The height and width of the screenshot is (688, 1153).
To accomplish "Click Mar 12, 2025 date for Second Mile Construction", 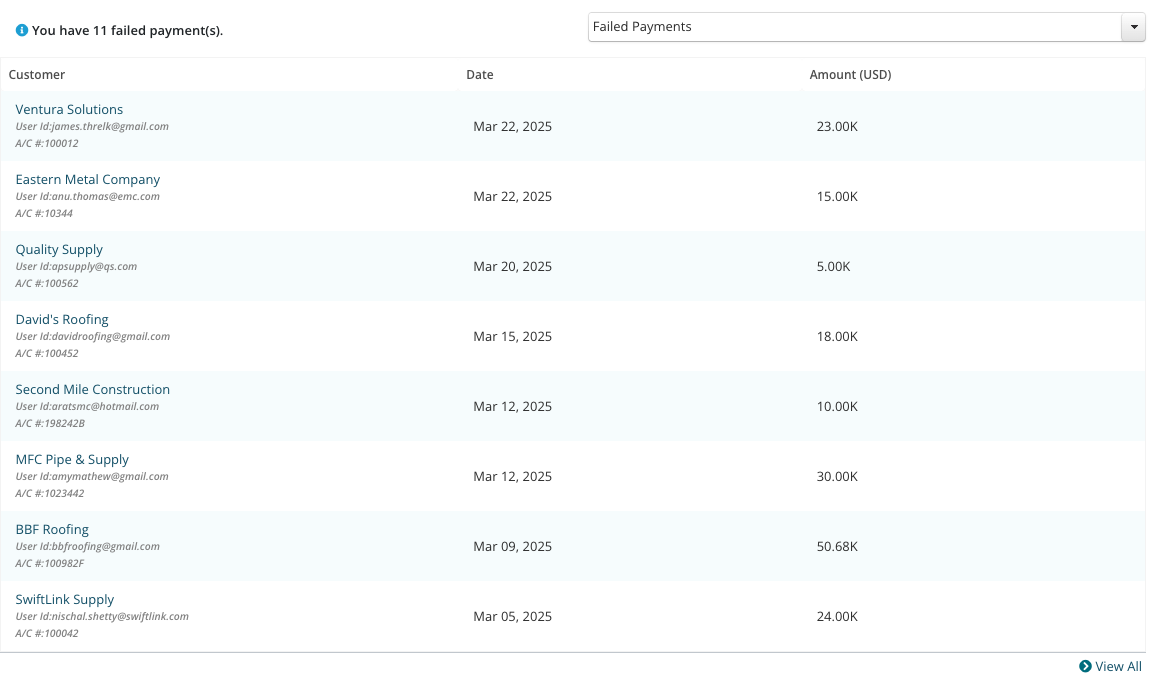I will pyautogui.click(x=513, y=406).
